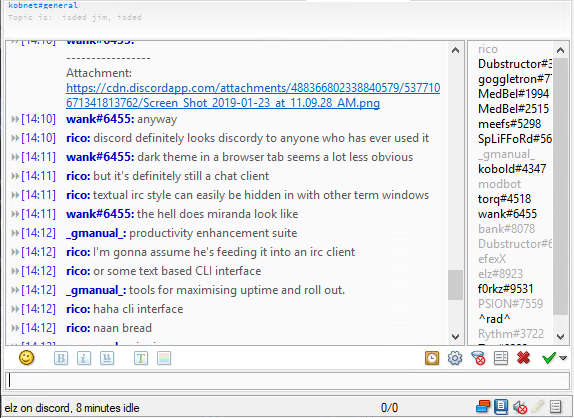Open channel settings with the gear icon
Image resolution: width=574 pixels, height=418 pixels.
pos(455,358)
